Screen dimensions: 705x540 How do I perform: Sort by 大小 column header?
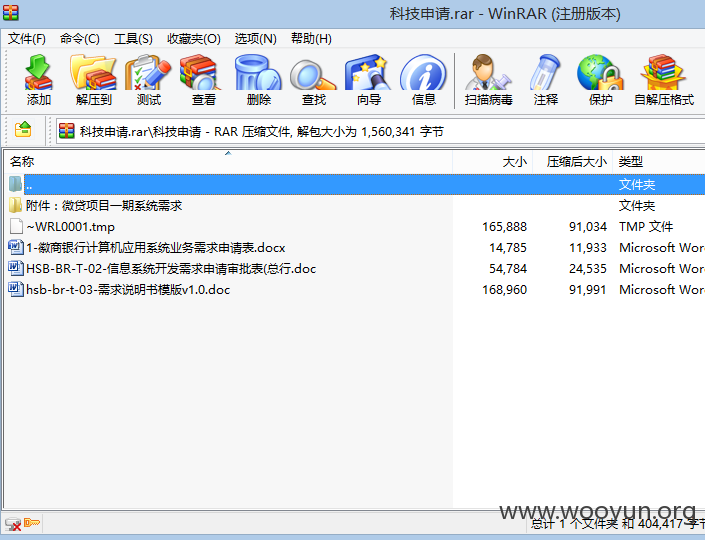tap(493, 161)
